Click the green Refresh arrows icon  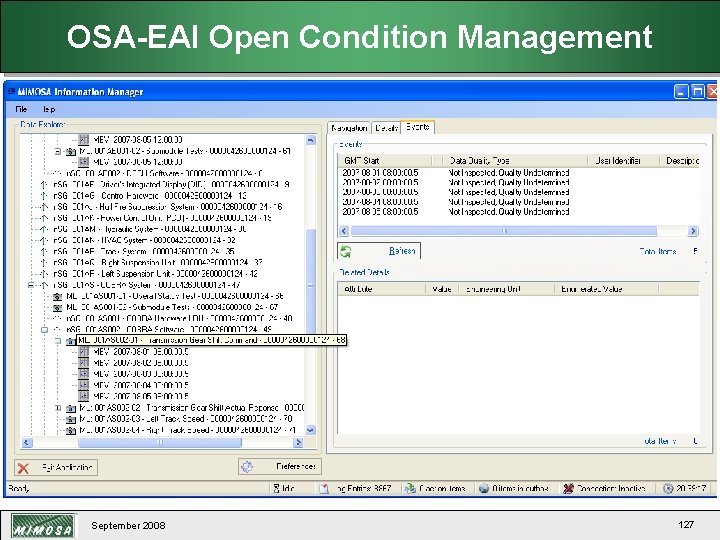[x=346, y=251]
